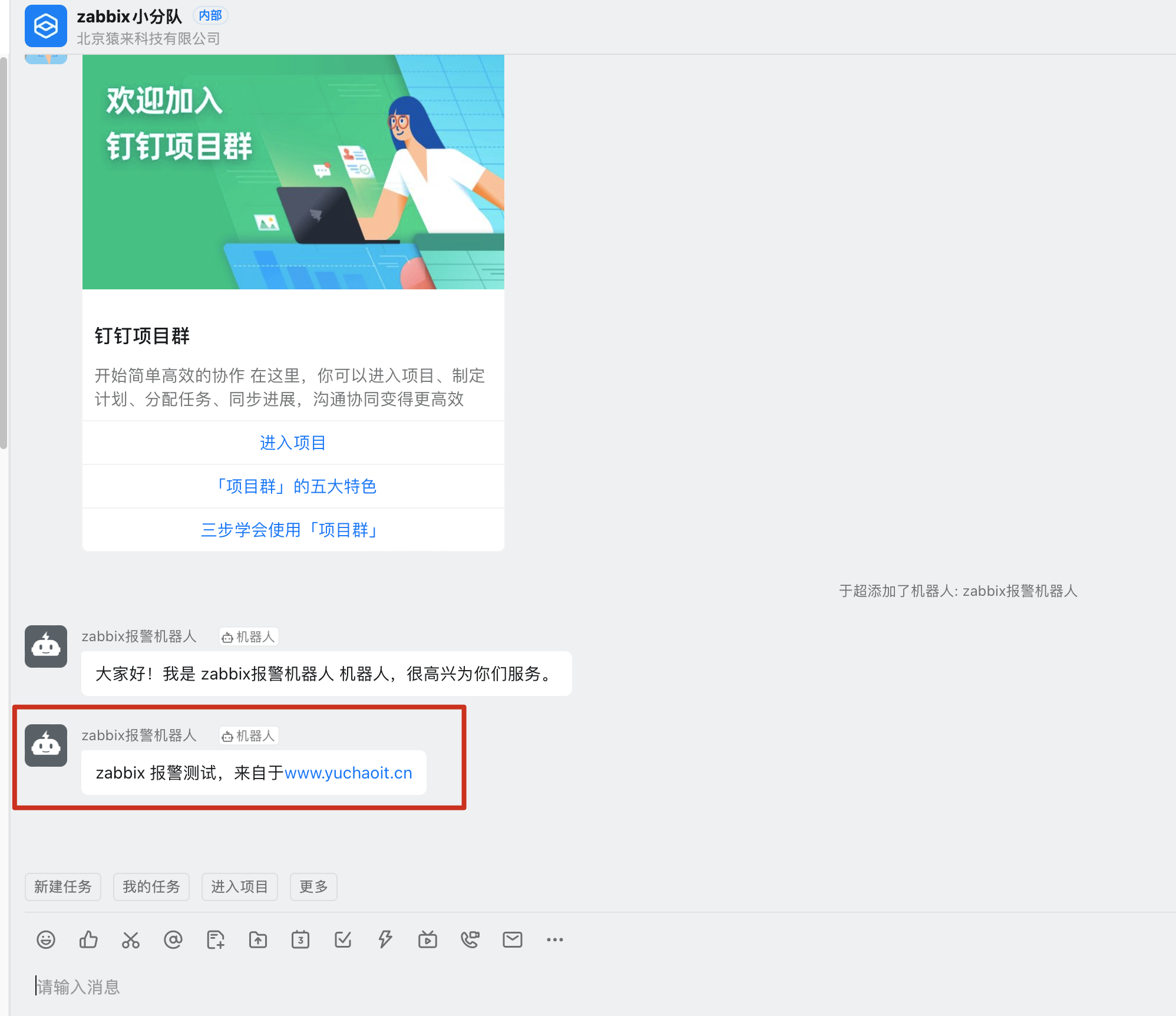Create a to-do with checkmark icon
The height and width of the screenshot is (1016, 1176).
tap(343, 939)
